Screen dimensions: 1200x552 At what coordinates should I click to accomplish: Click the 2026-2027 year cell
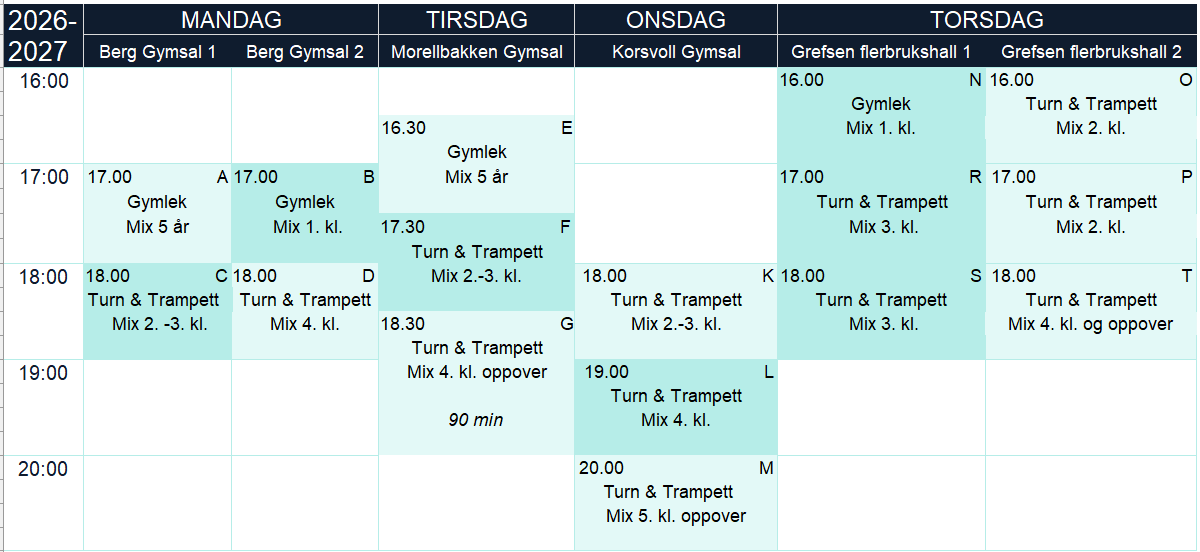[43, 36]
